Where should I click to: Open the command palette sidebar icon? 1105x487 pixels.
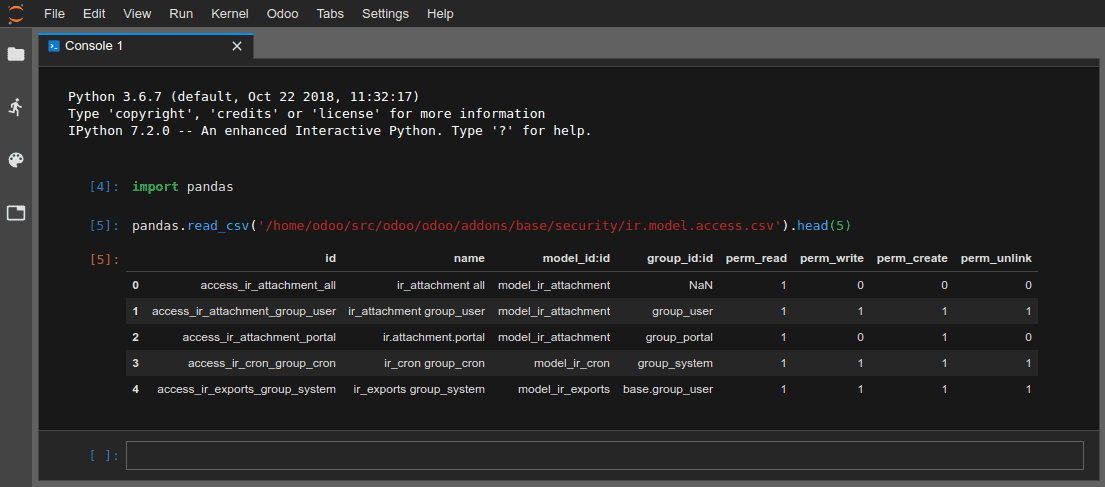(16, 160)
